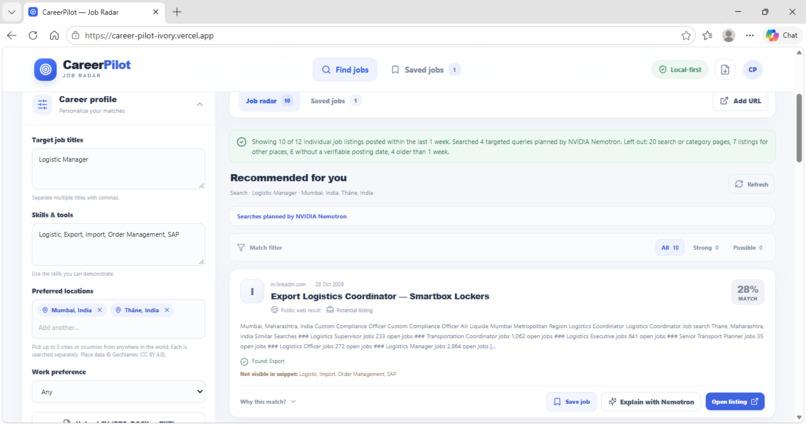
Task: Click the Local-first badge
Action: (x=680, y=69)
